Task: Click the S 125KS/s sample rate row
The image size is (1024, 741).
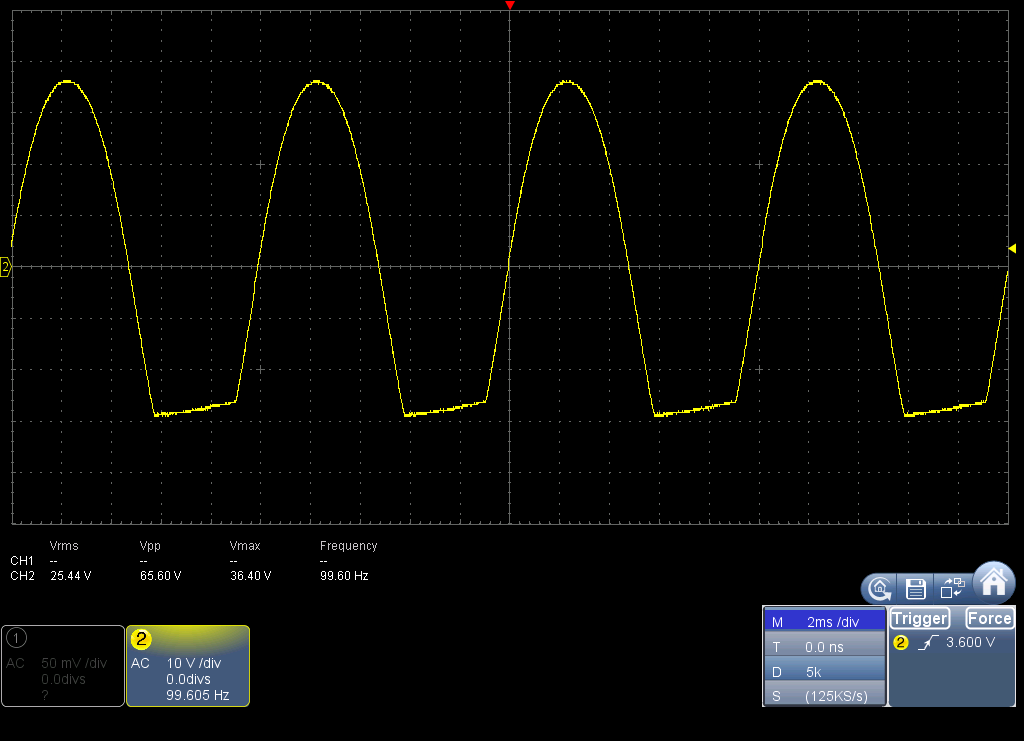Action: coord(824,696)
